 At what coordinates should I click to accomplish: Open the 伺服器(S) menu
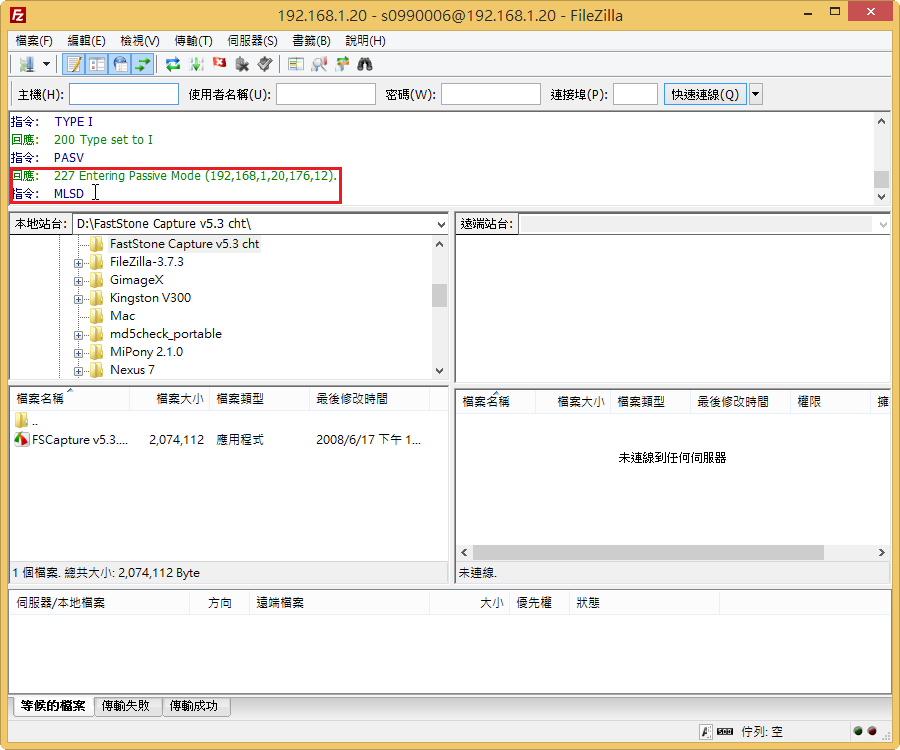(x=253, y=41)
